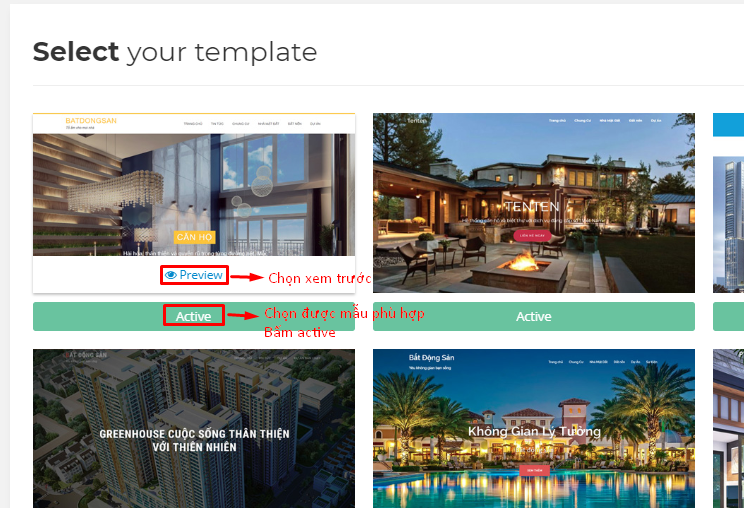Activate the BATDONGSAN template with Active button
The width and height of the screenshot is (744, 508).
point(194,316)
